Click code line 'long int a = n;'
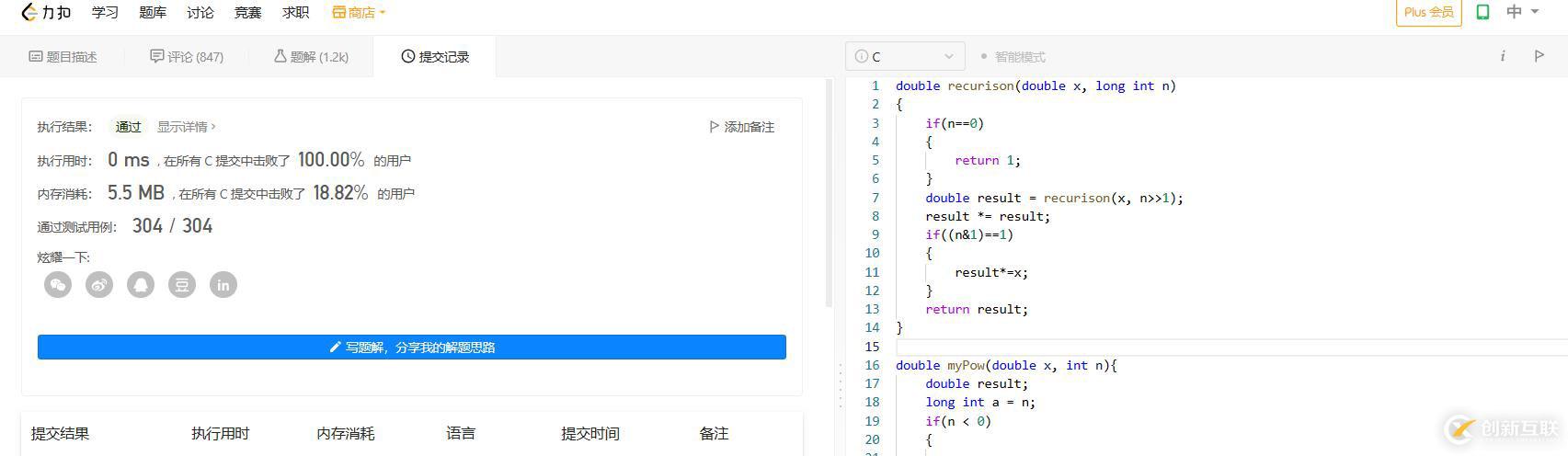This screenshot has height=456, width=1568. coord(980,402)
